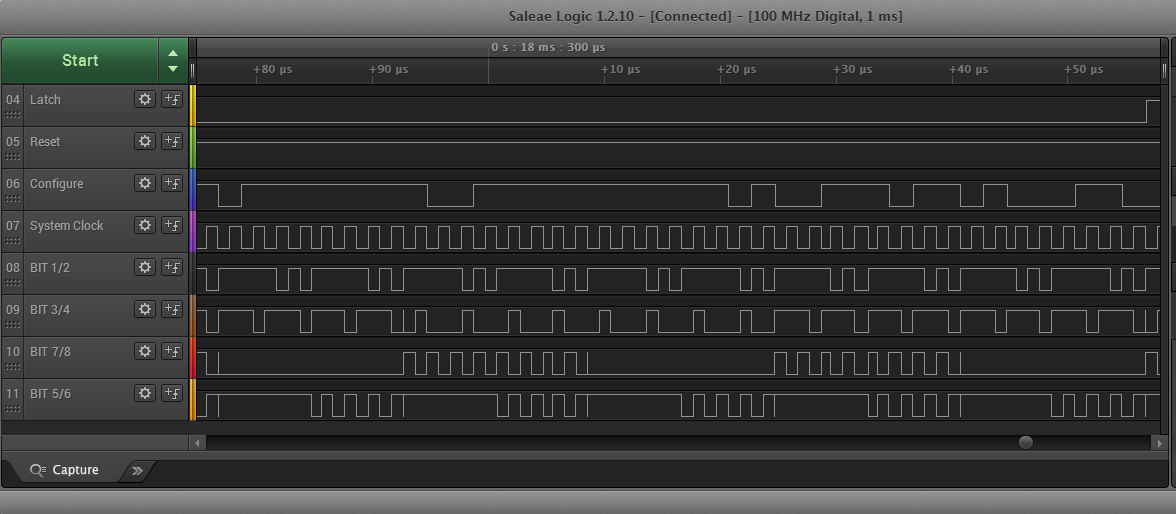Click the +80 µs timeline marker
This screenshot has width=1176, height=514.
click(x=272, y=70)
